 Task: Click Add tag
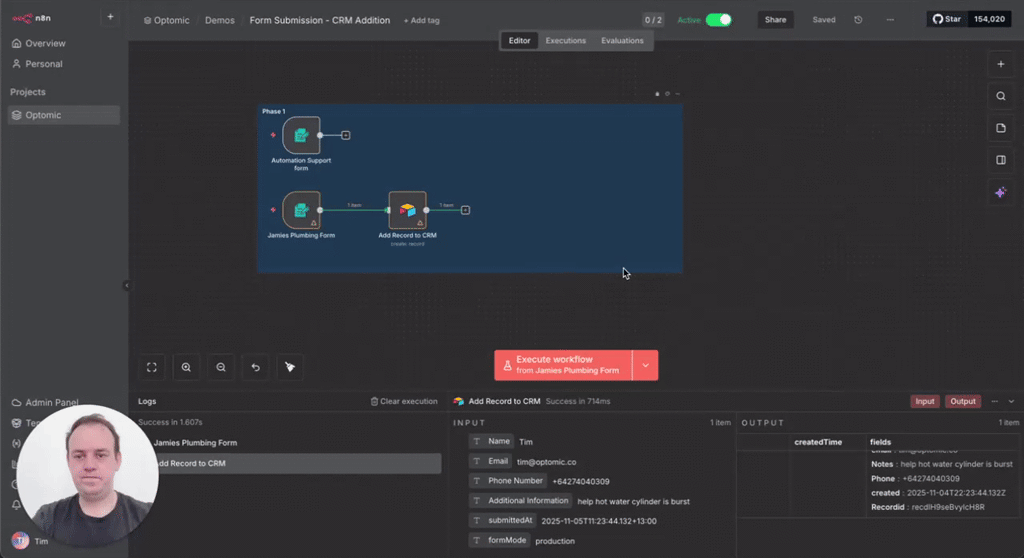(421, 20)
